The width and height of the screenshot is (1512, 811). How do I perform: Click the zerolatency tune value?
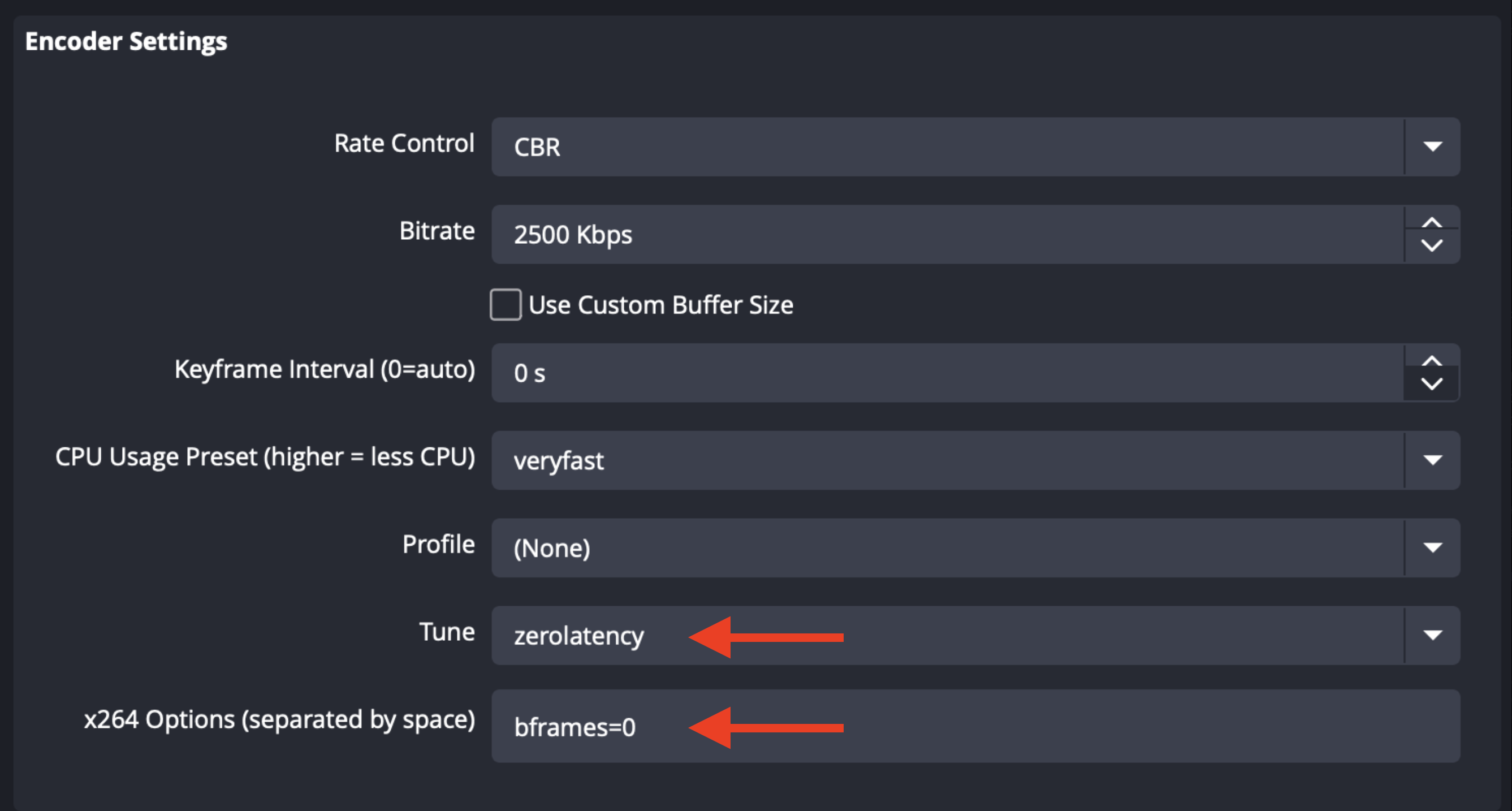tap(579, 636)
